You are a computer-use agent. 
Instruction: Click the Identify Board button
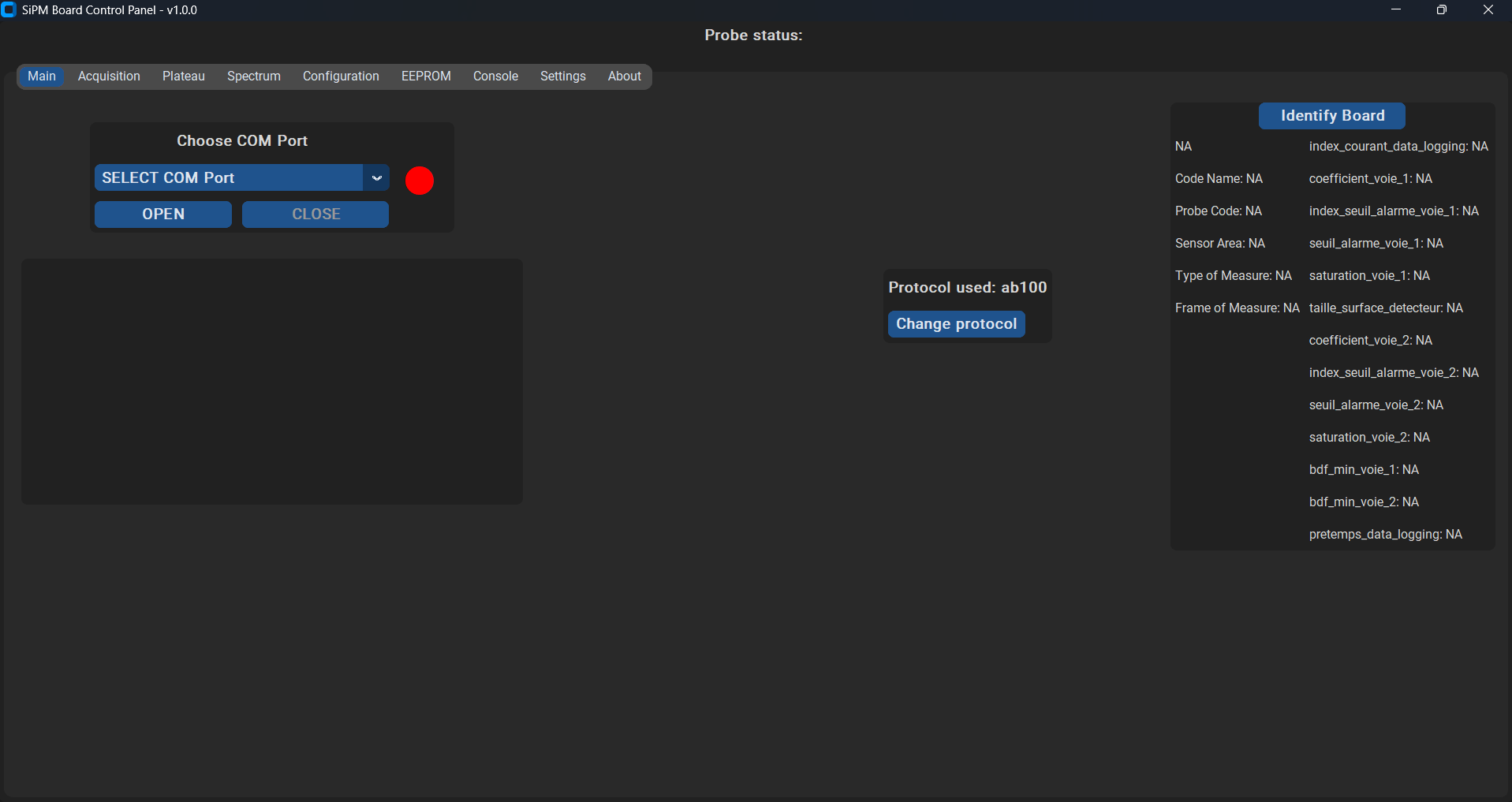pos(1332,116)
